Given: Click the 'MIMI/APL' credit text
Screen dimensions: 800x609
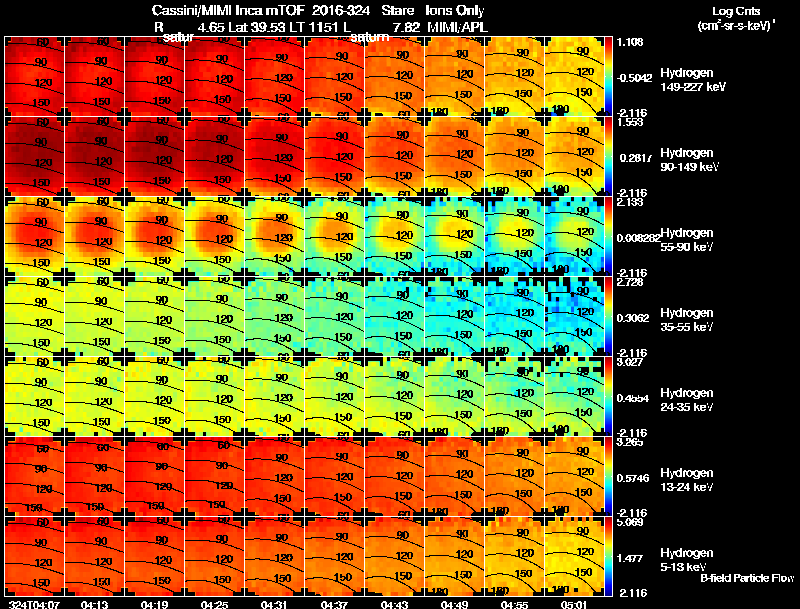Looking at the screenshot, I should 457,28.
